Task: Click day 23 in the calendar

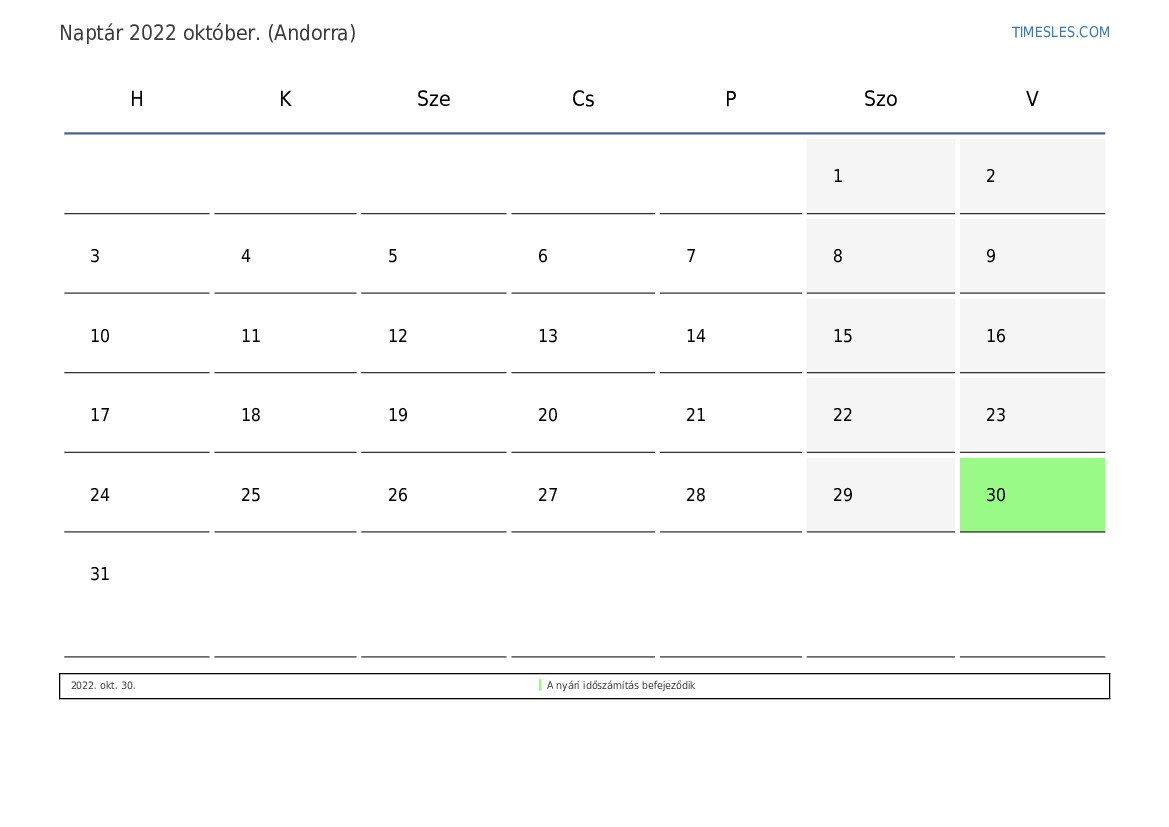Action: [x=1032, y=415]
